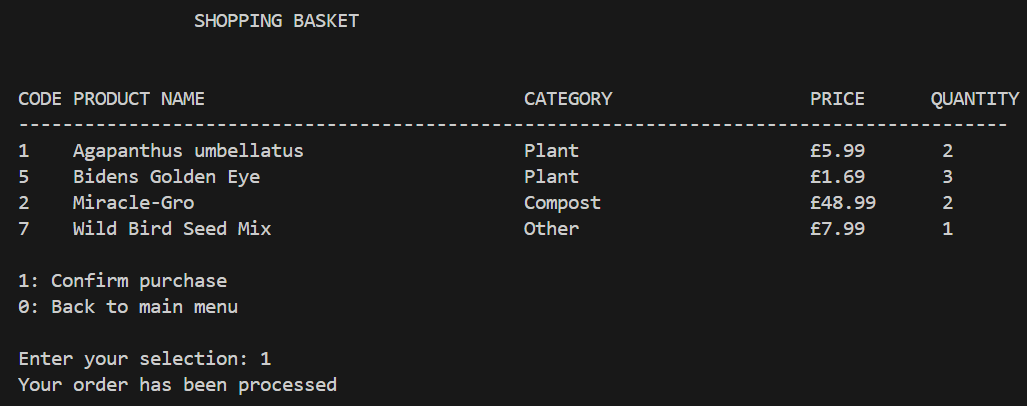Select the Bidens Golden Eye product name
This screenshot has height=406, width=1027.
166,177
